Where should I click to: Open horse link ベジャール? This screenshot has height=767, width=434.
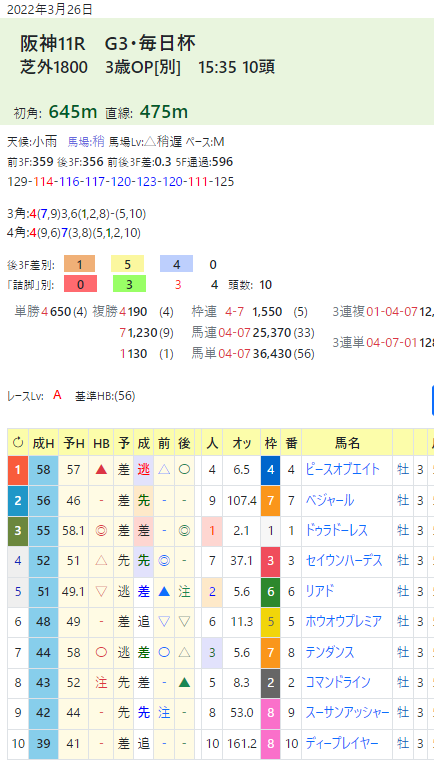click(x=329, y=500)
